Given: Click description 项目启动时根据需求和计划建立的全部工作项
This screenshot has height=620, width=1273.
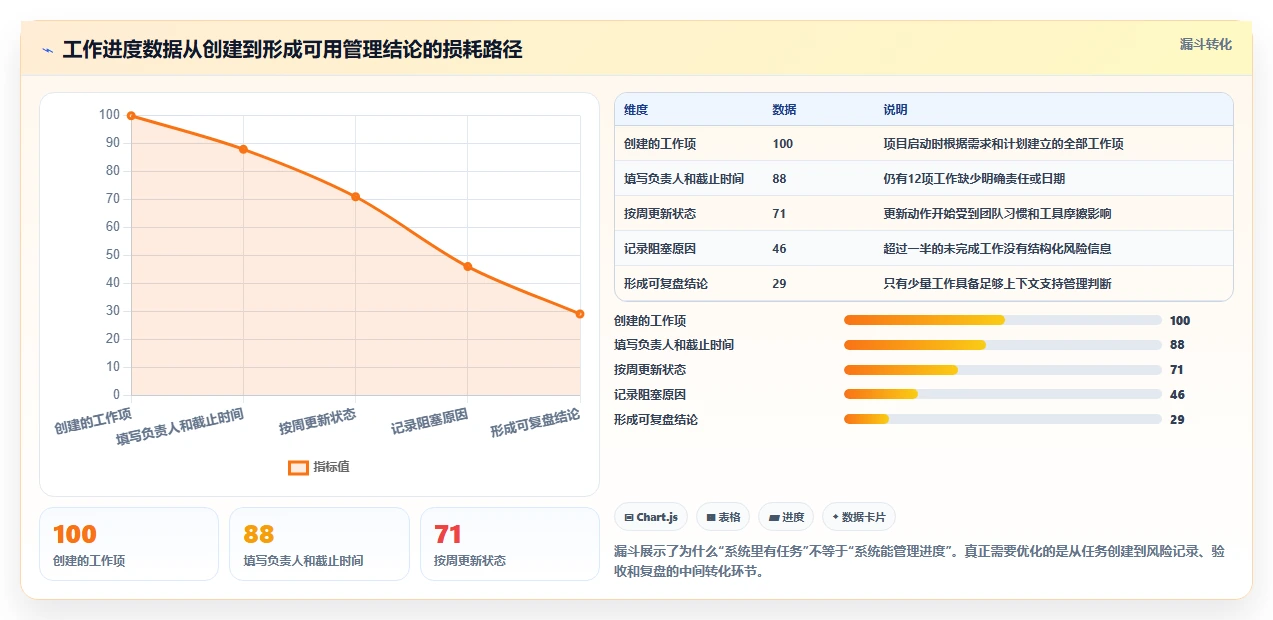Looking at the screenshot, I should click(x=1003, y=144).
